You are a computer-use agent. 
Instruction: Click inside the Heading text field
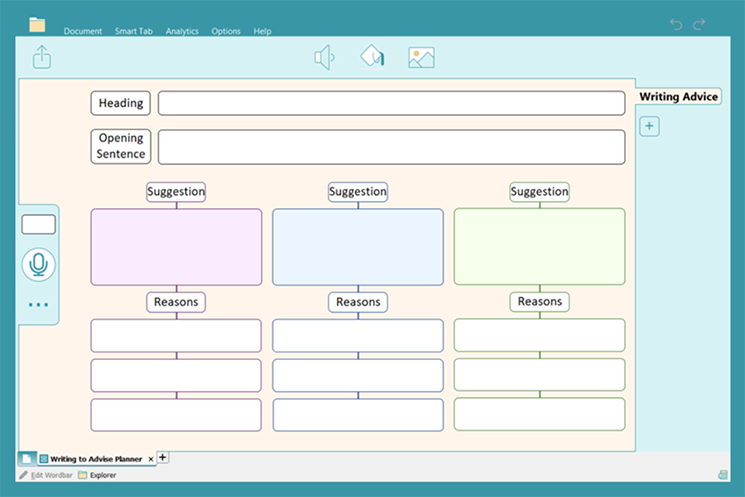click(392, 103)
